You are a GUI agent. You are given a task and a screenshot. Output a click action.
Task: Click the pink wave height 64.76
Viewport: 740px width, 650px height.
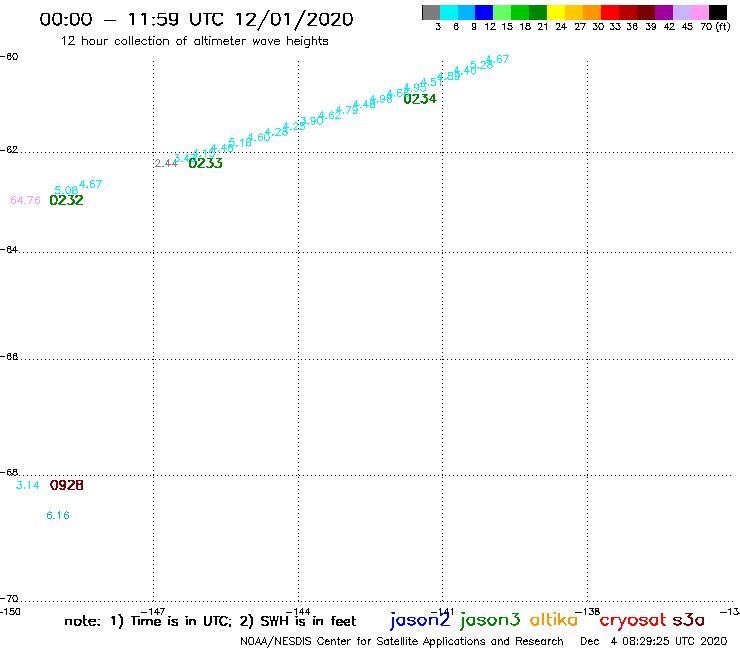pyautogui.click(x=25, y=200)
